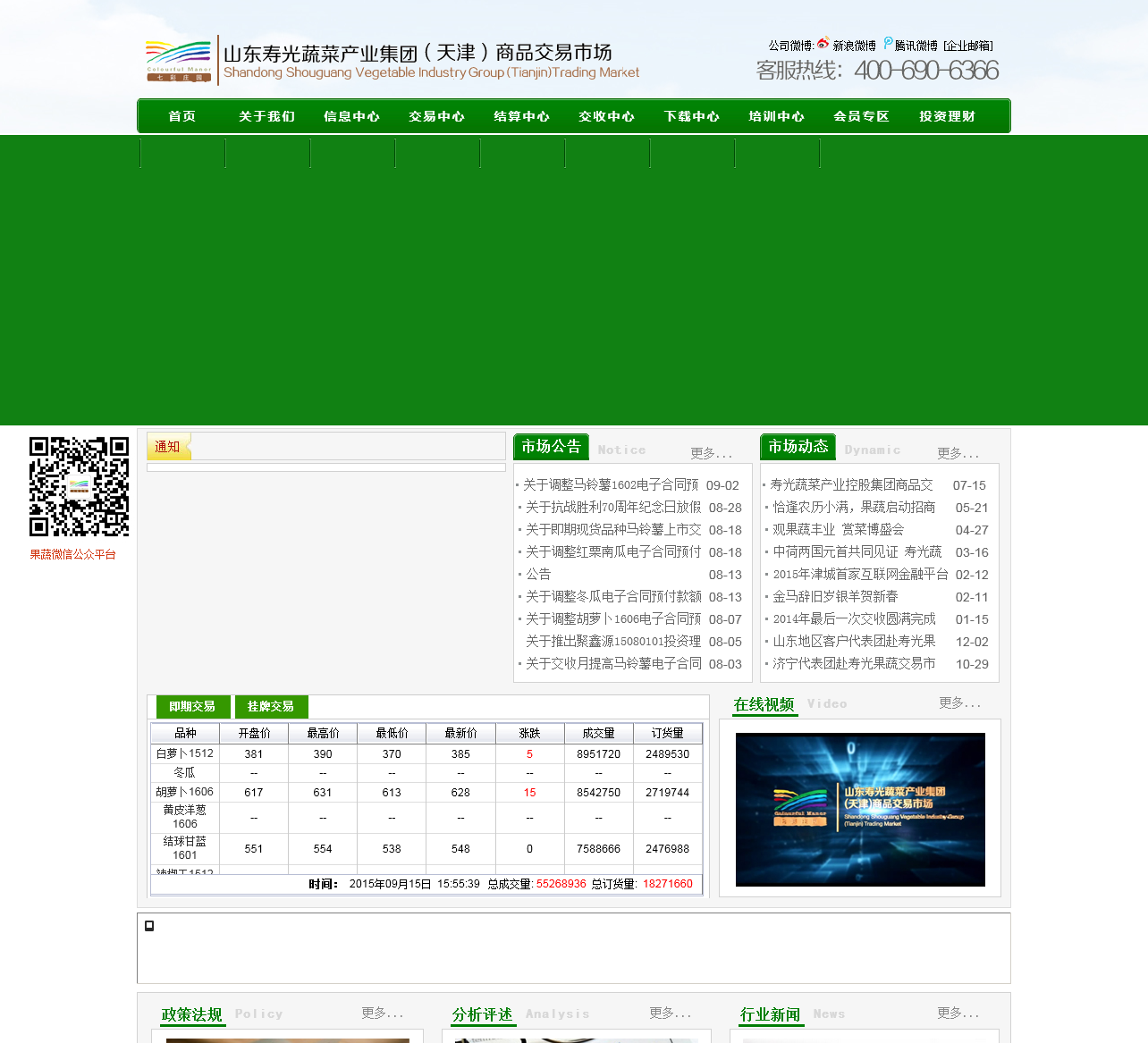This screenshot has width=1148, height=1043.
Task: Open the 关于我们 menu item
Action: [267, 116]
